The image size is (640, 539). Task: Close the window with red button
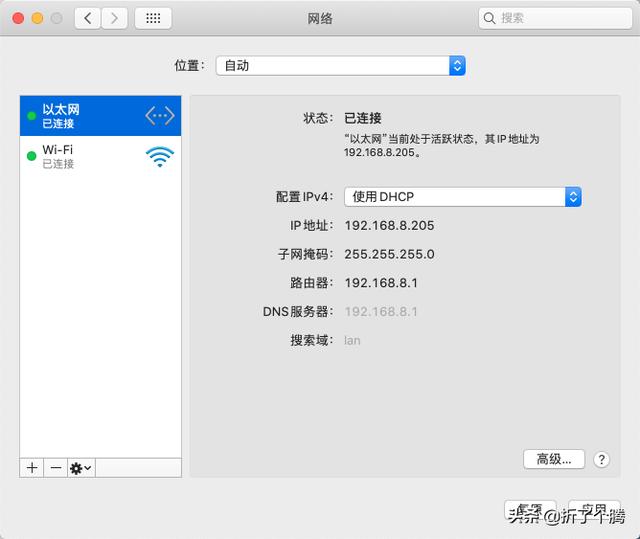click(x=18, y=18)
